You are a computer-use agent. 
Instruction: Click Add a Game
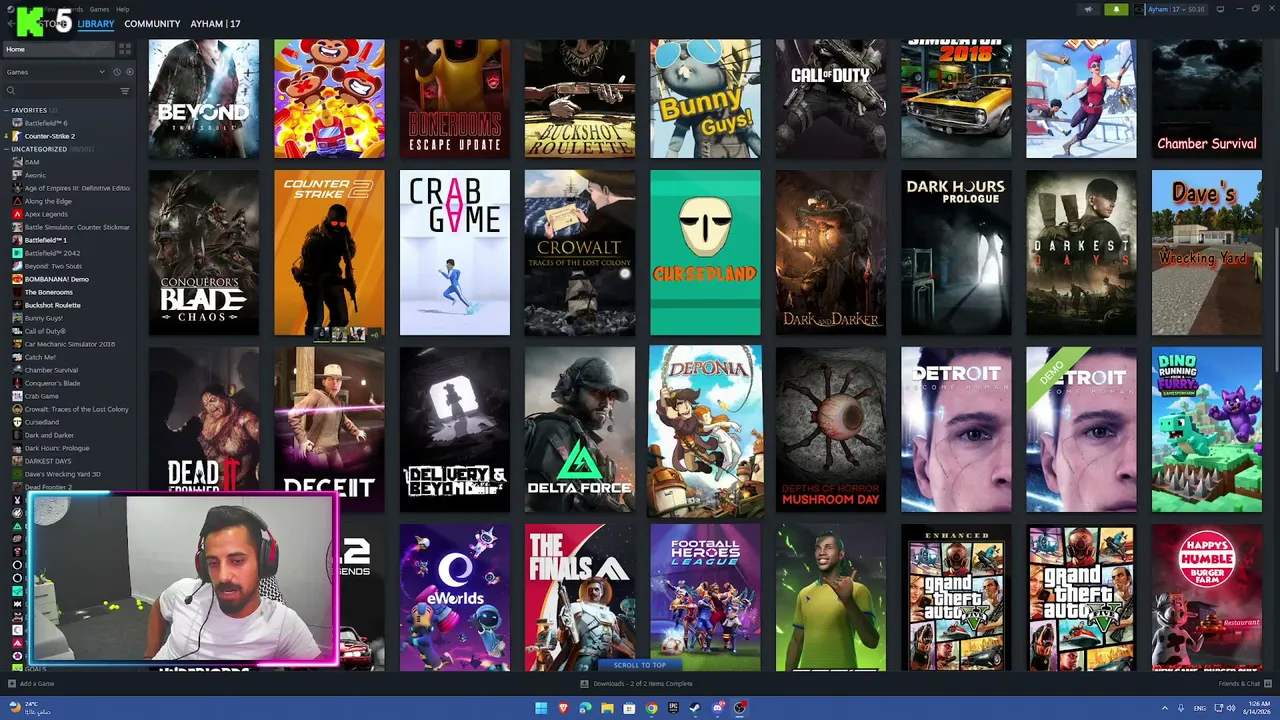(31, 684)
